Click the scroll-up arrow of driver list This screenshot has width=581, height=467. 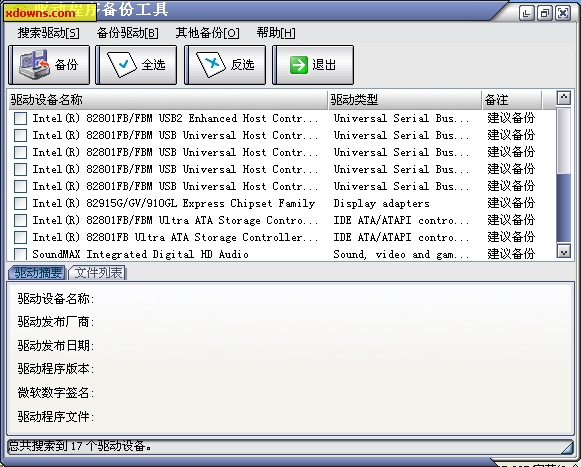(x=564, y=98)
